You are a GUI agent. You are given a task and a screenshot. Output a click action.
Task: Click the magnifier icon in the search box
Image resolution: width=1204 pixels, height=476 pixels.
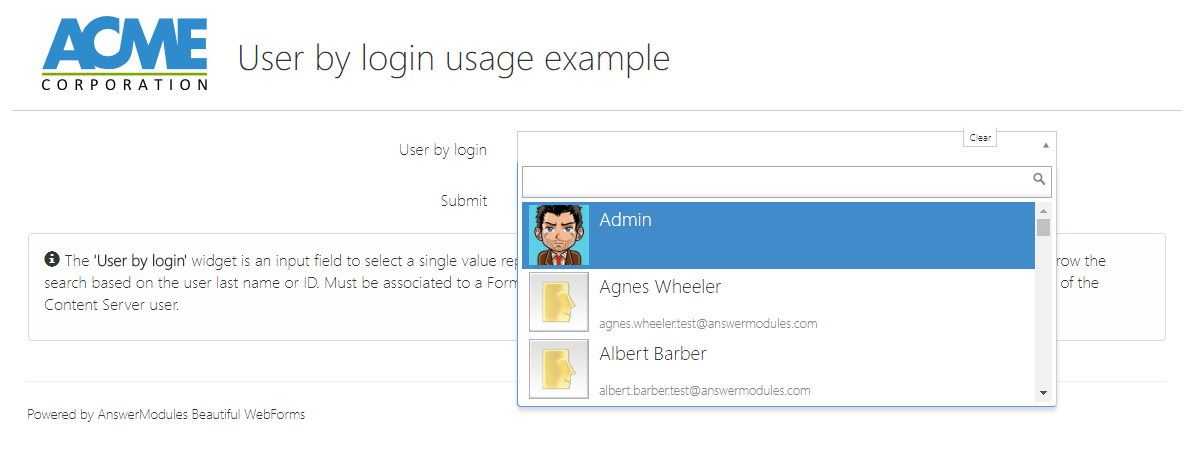tap(1039, 180)
